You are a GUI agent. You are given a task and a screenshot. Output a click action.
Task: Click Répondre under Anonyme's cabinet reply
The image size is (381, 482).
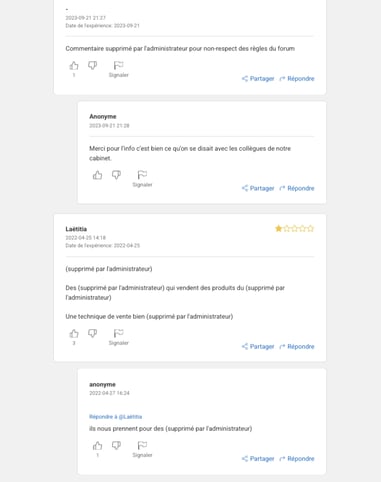pos(297,188)
